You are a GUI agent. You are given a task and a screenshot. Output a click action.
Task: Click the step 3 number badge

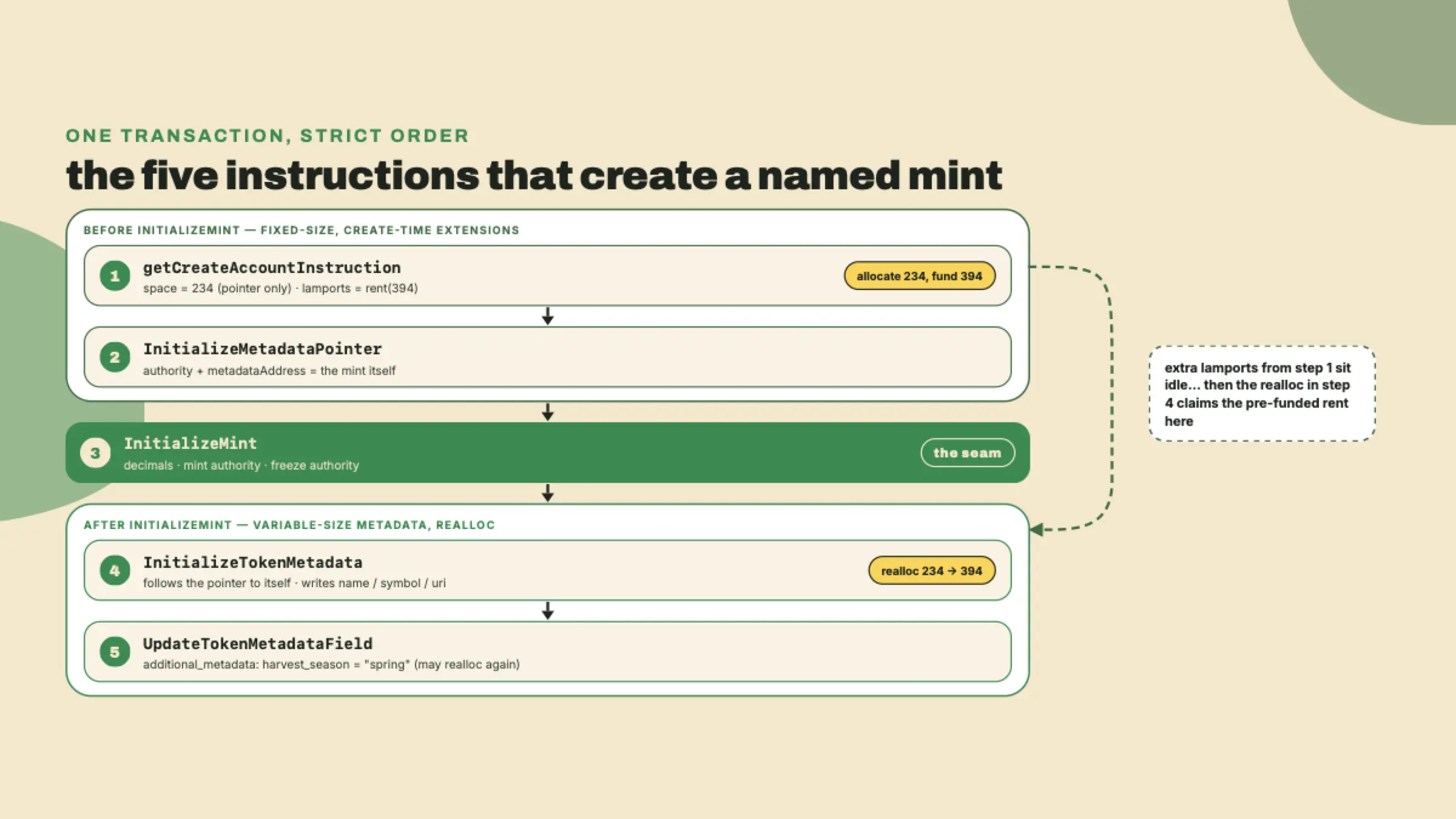(95, 453)
